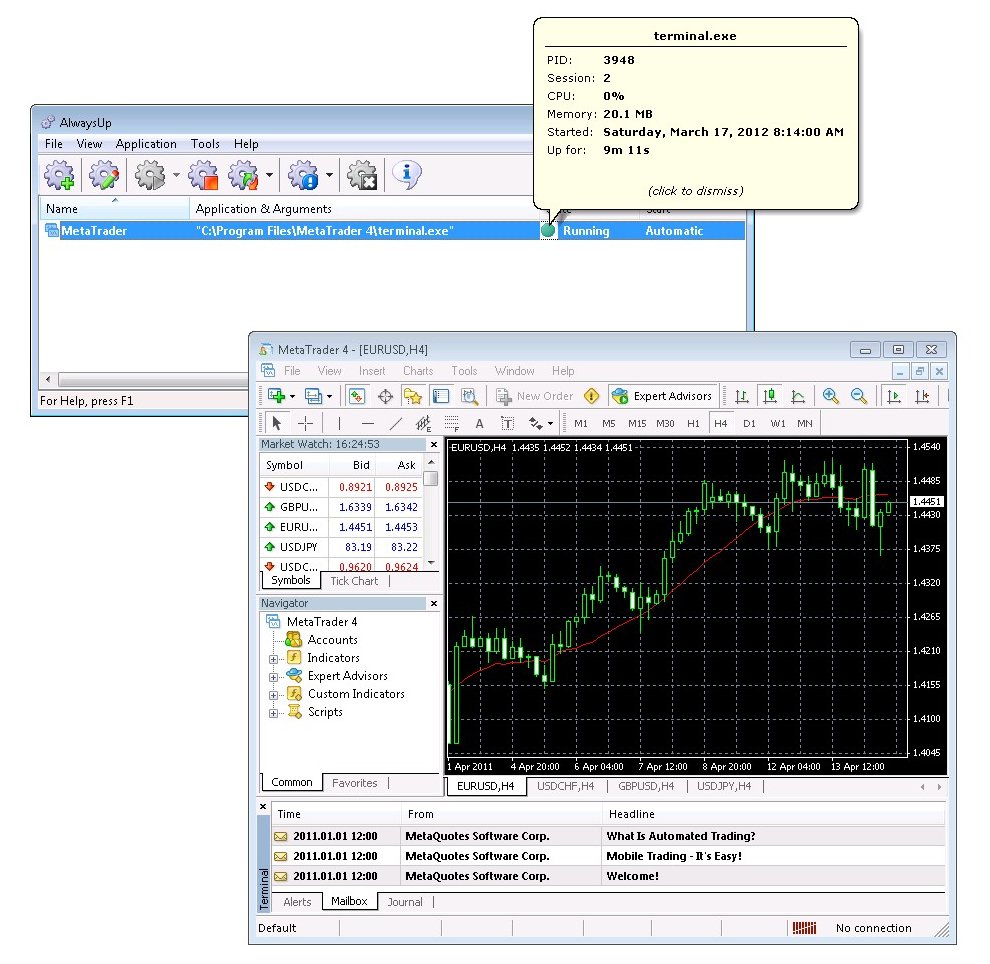Open AlwaysUp View menu

[x=89, y=144]
